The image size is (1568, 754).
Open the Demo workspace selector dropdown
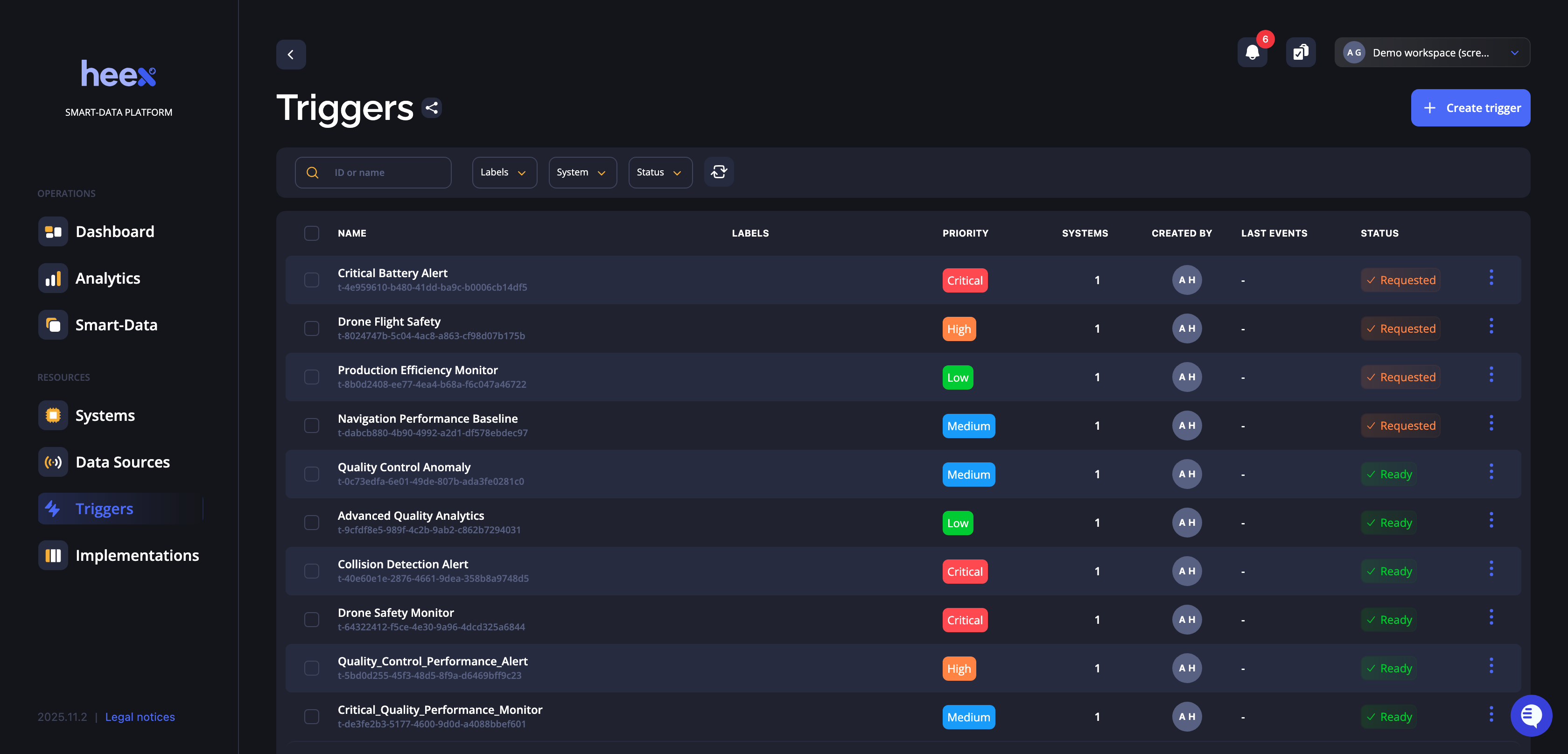click(x=1432, y=53)
